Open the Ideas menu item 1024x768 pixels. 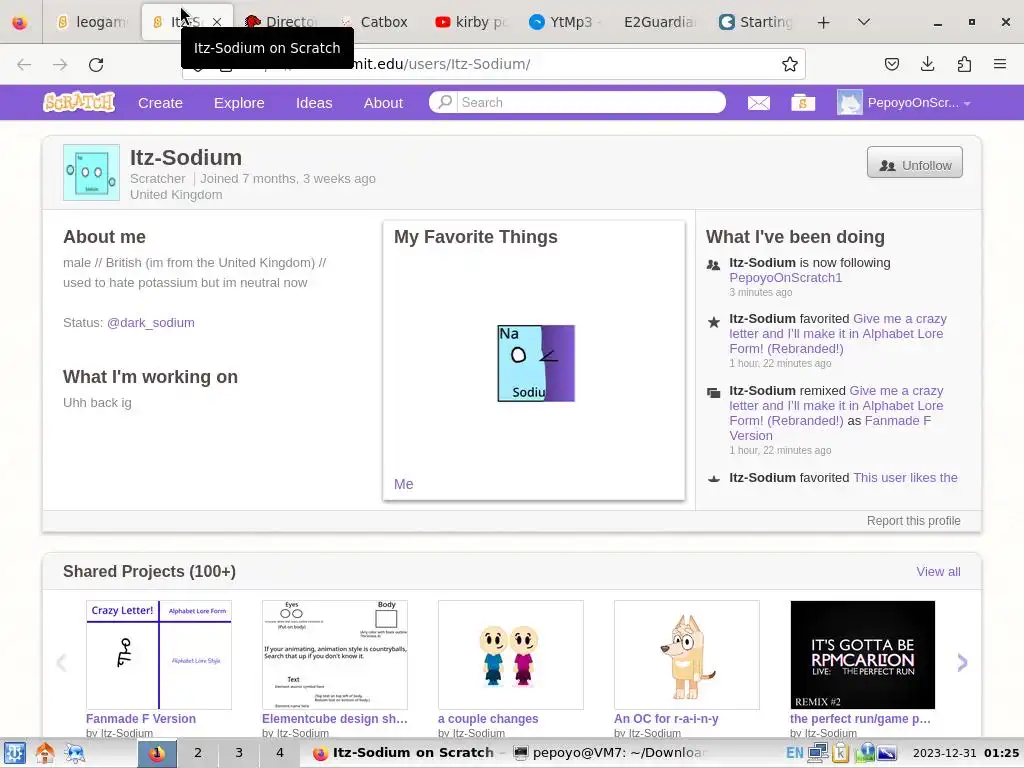point(314,103)
